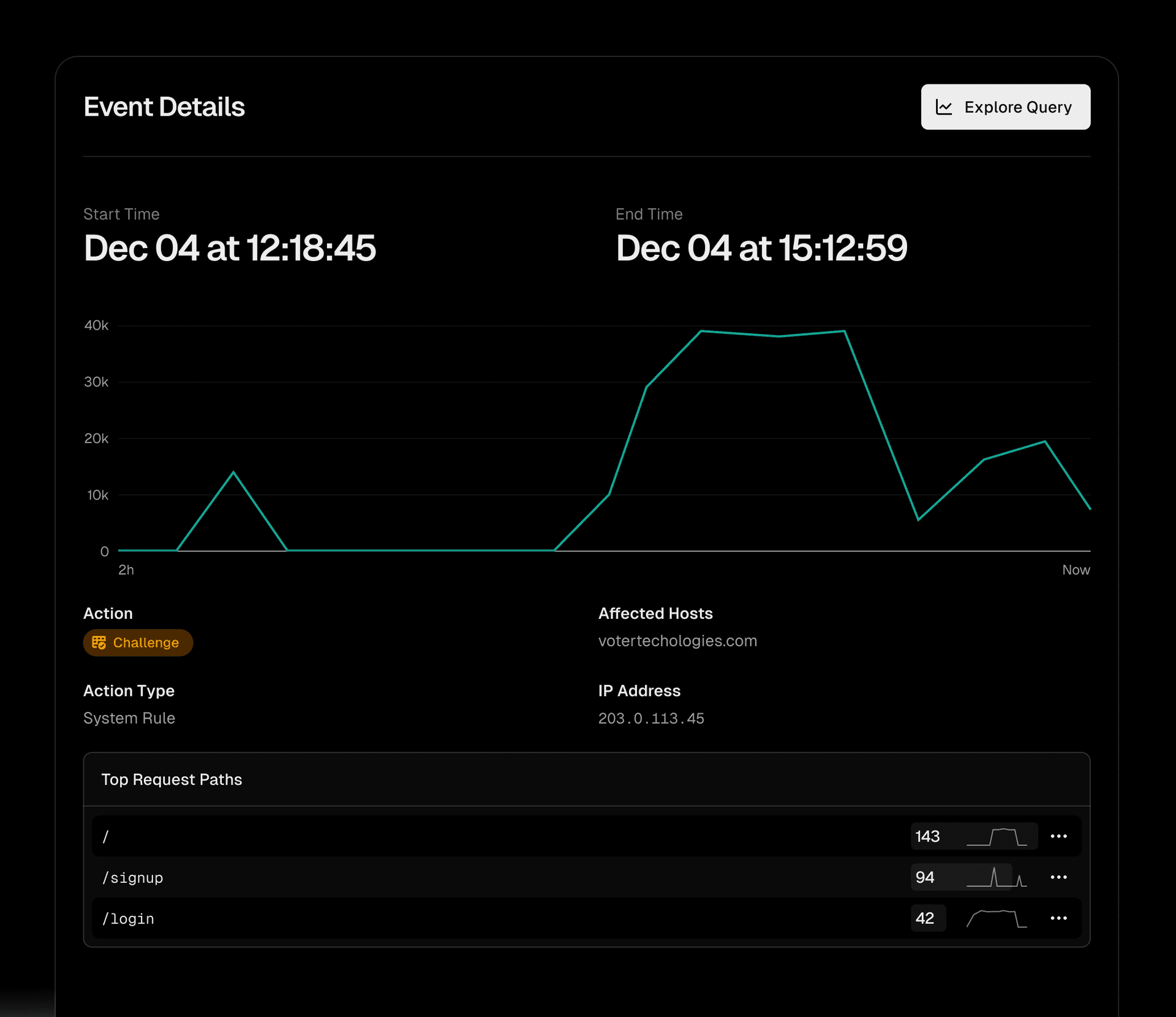Open more options for the /signup row
The height and width of the screenshot is (1017, 1176).
click(1058, 877)
